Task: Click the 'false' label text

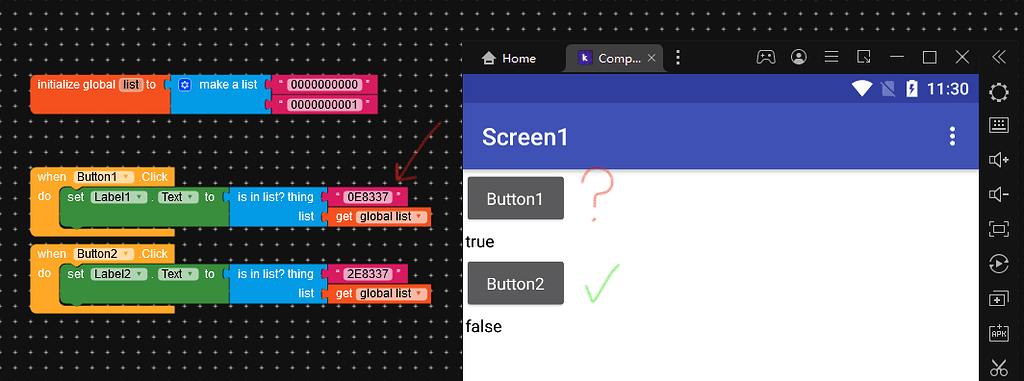Action: 484,326
